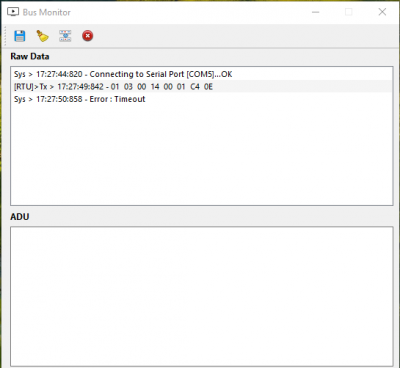
Task: Click the Raw Data section label
Action: 30,56
